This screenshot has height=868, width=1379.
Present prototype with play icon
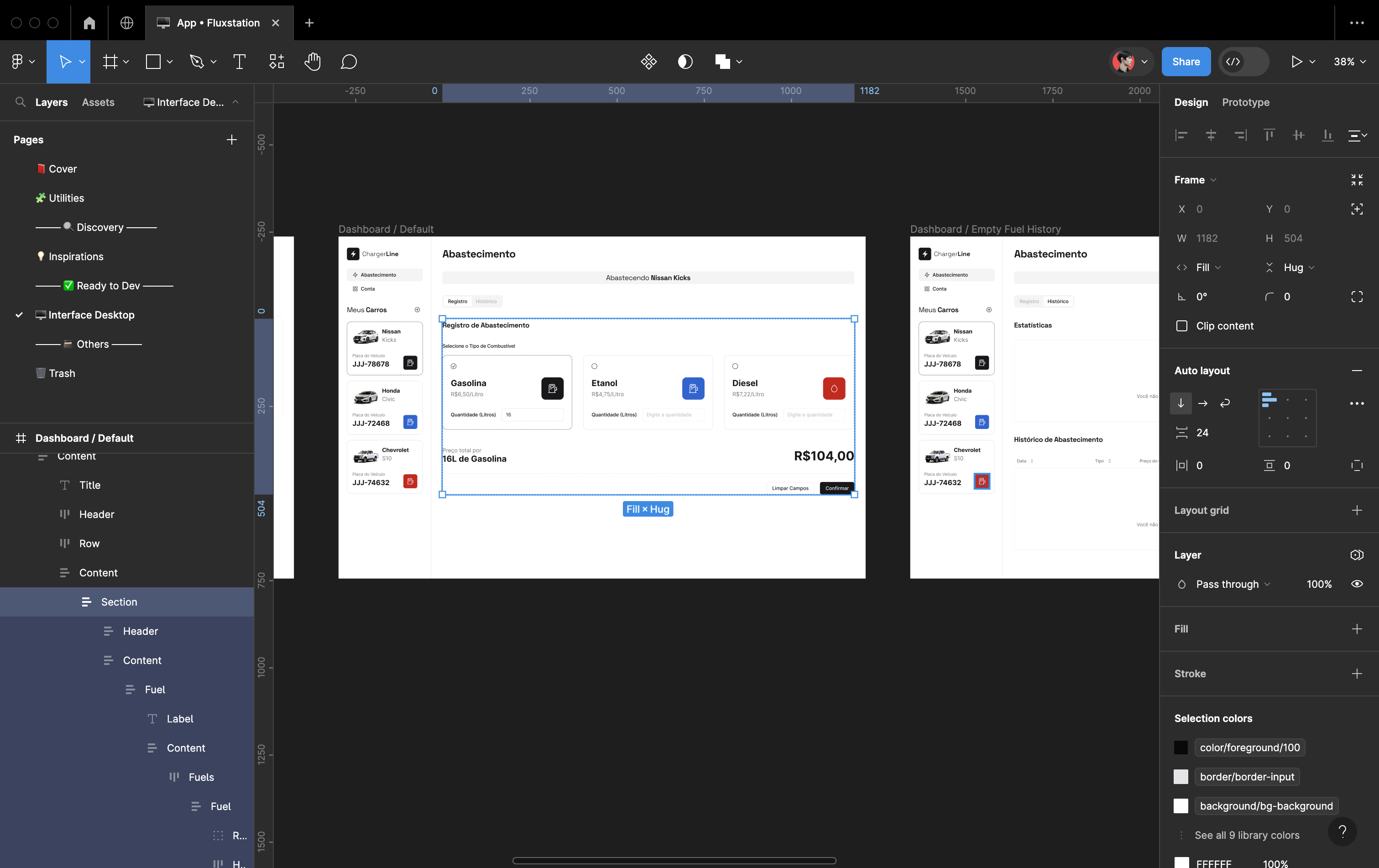(1296, 61)
